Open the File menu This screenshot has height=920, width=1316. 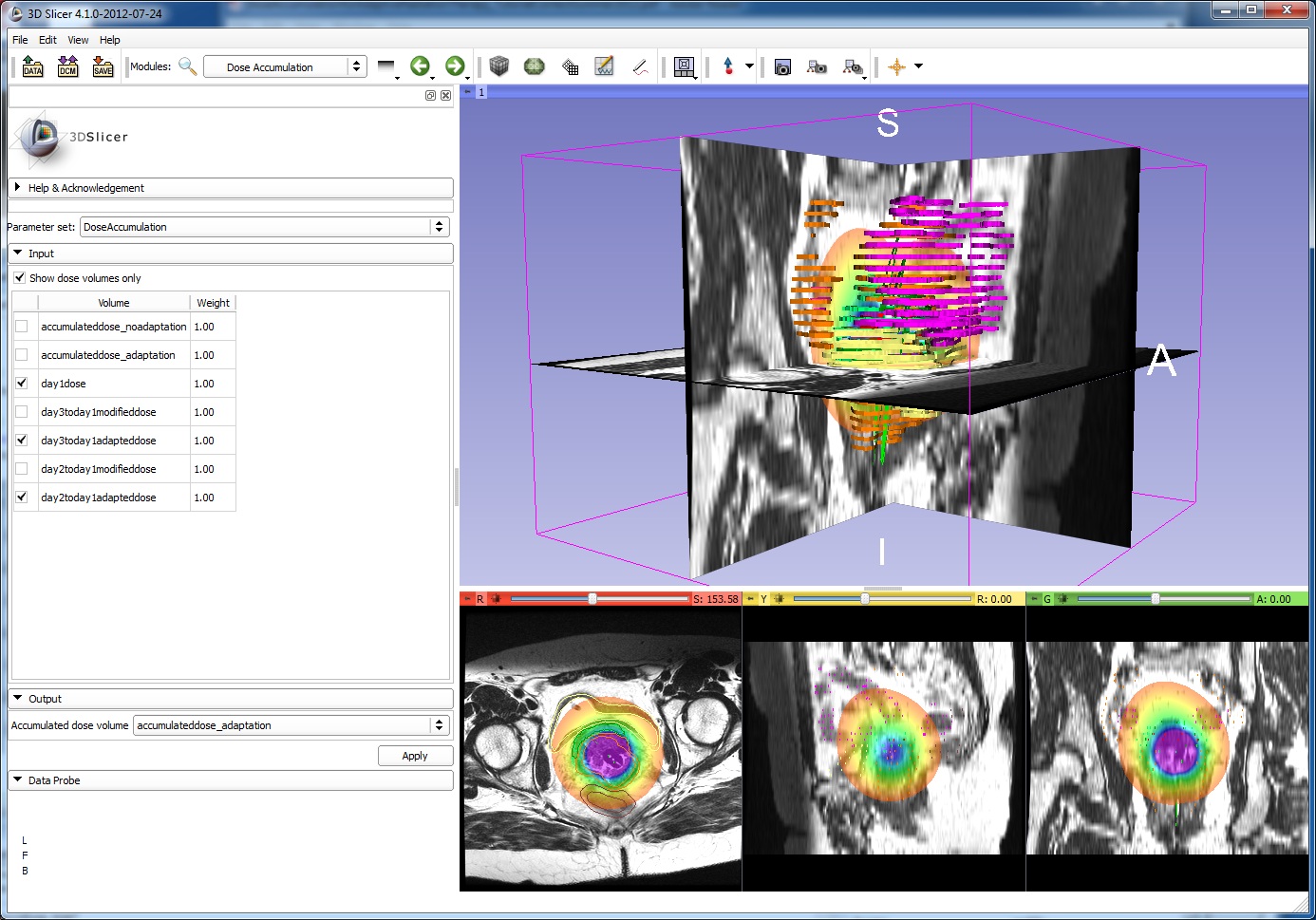coord(20,40)
